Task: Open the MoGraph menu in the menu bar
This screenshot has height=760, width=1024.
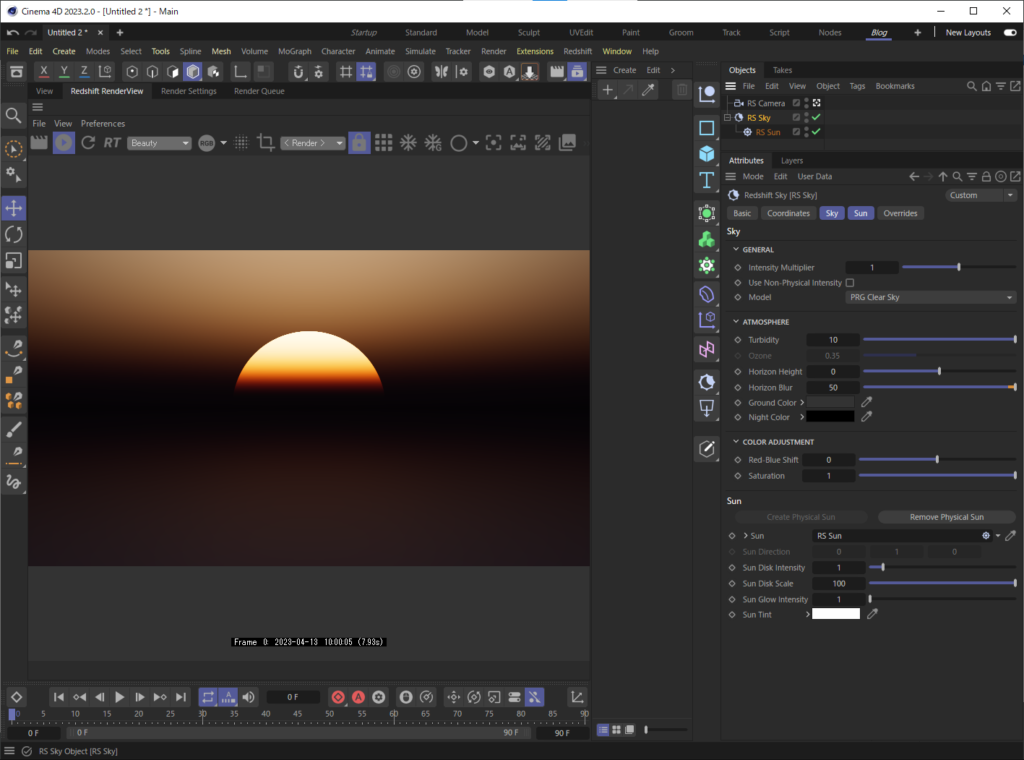Action: 294,50
